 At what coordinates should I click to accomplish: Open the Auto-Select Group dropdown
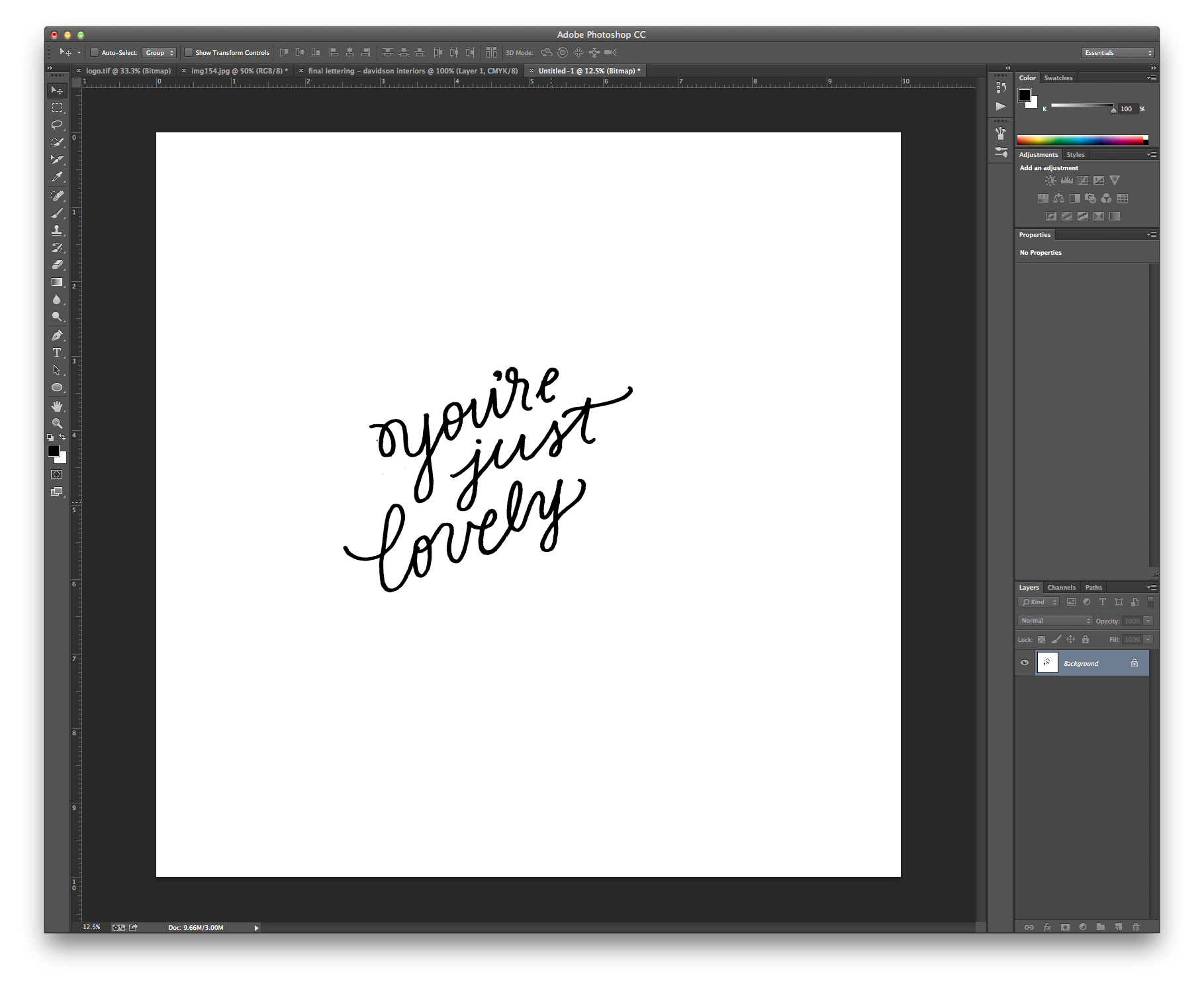(160, 52)
